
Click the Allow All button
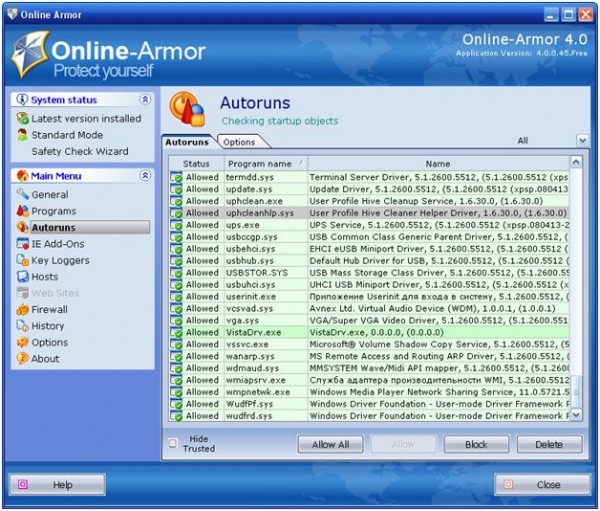pos(331,444)
